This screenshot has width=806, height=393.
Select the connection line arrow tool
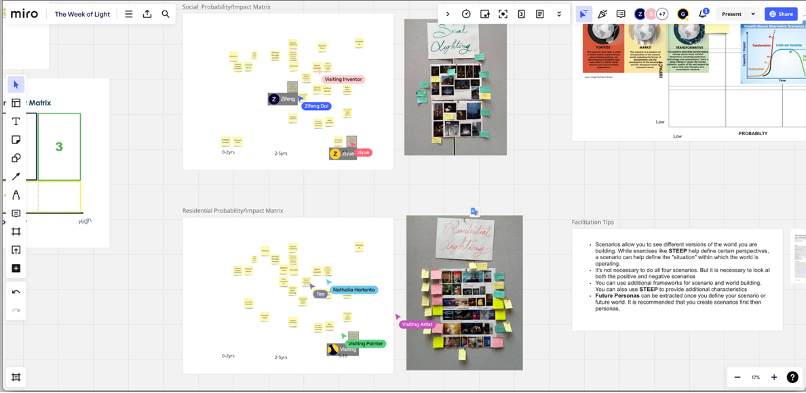pos(16,176)
